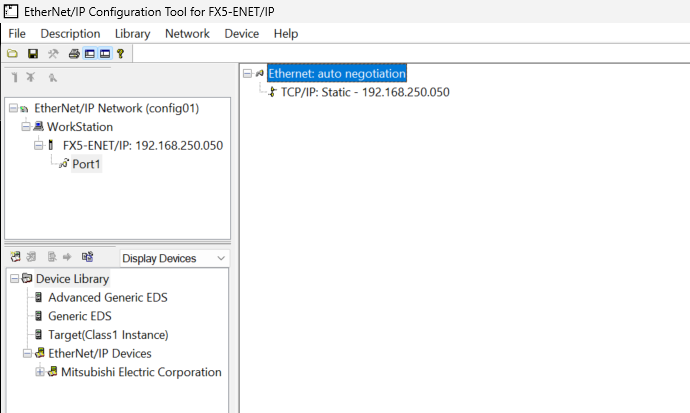
Task: Click the Print toolbar icon
Action: (74, 53)
